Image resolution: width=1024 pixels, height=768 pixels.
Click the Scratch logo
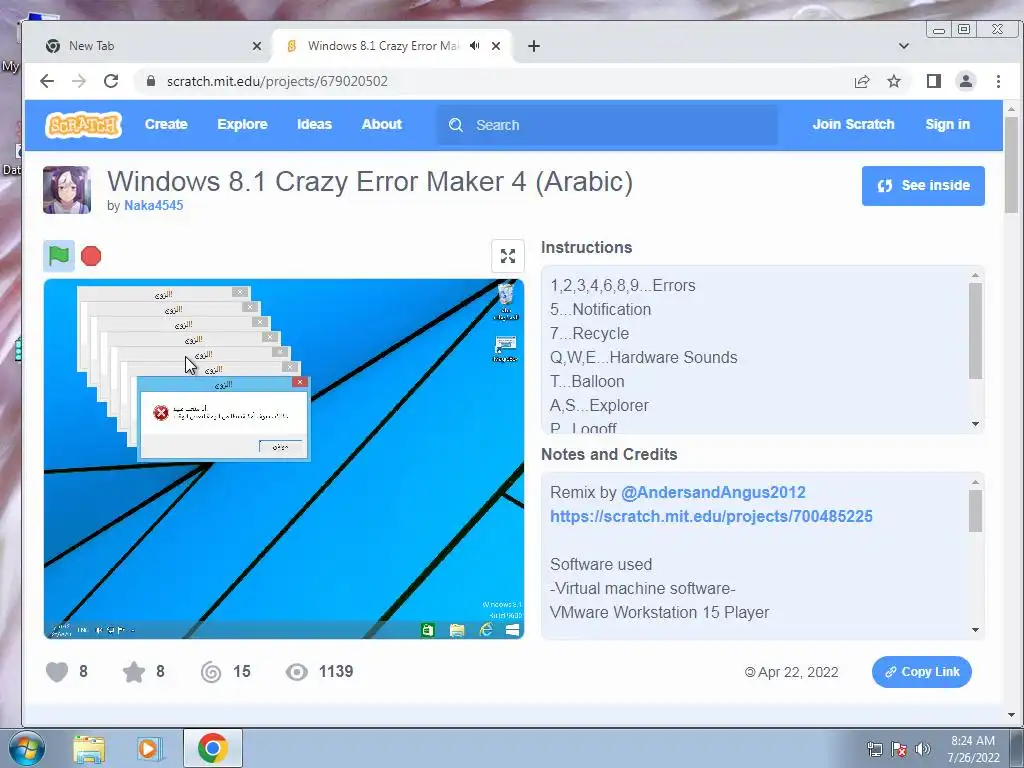[x=84, y=124]
